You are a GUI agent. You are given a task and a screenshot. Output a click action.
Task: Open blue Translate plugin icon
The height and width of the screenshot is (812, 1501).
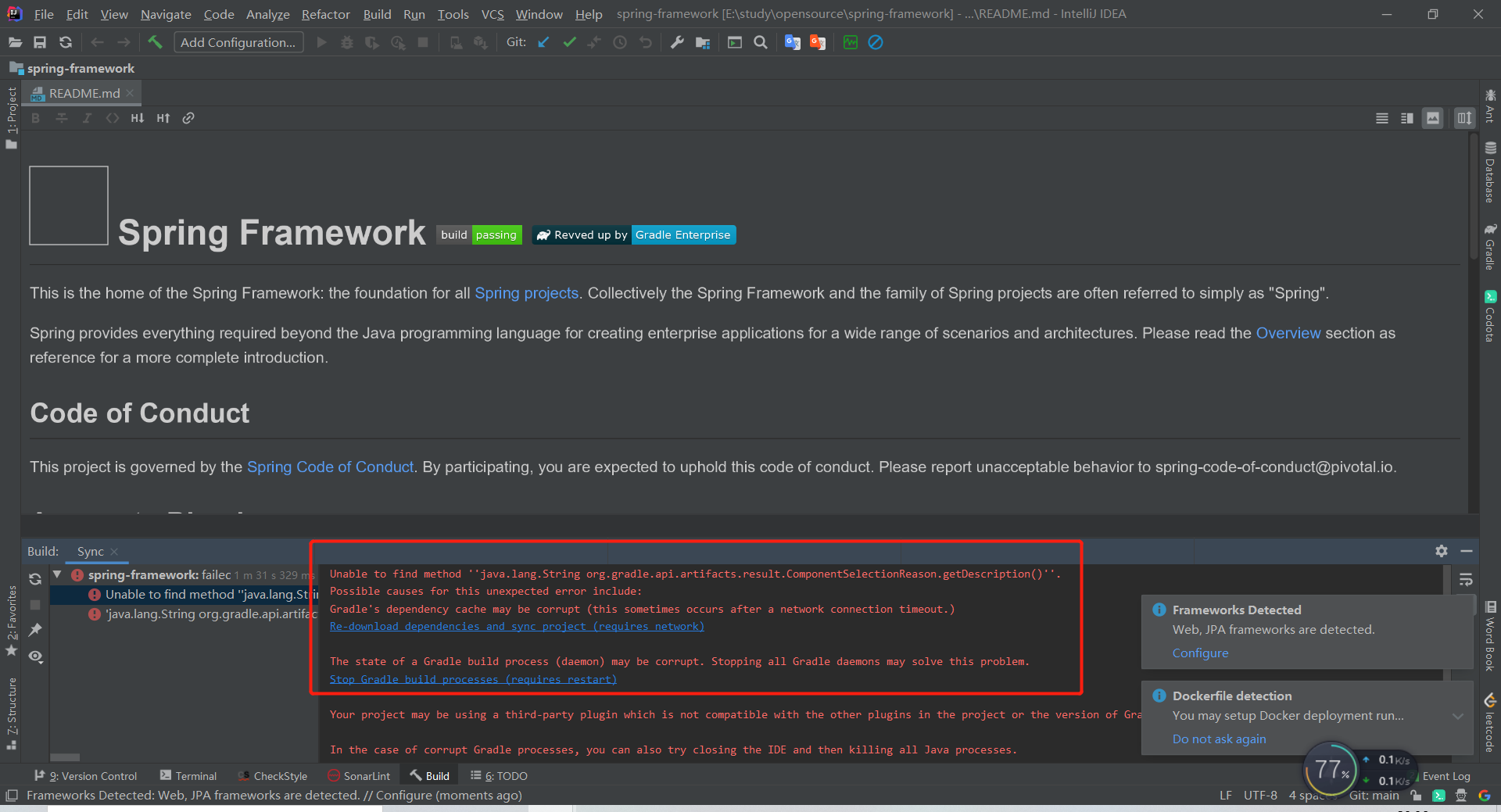793,42
